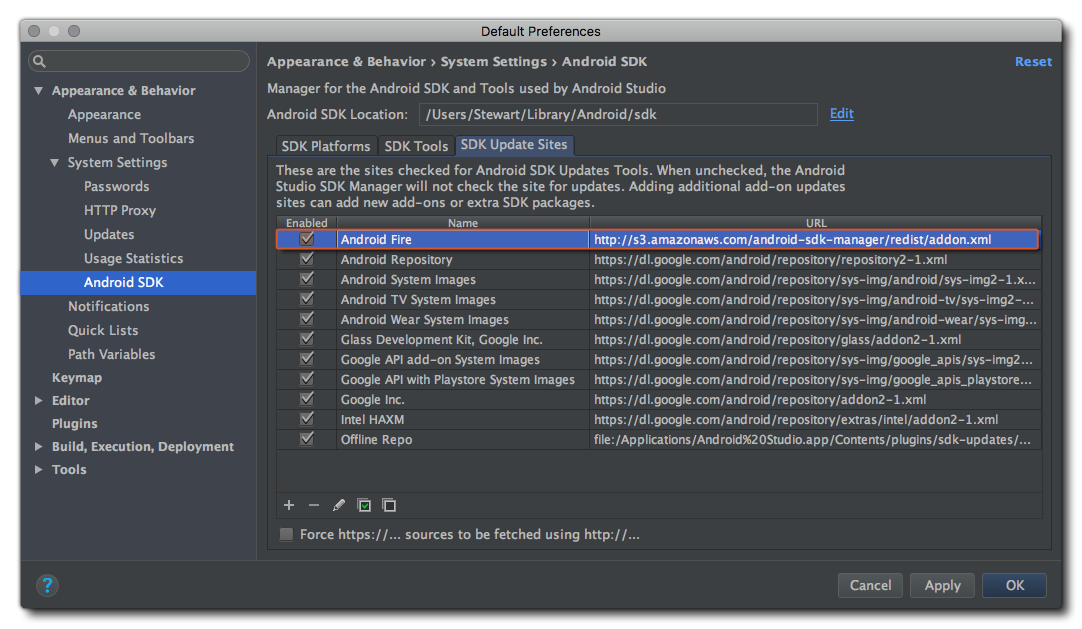Viewport: 1082px width, 629px height.
Task: Click the deselect all sites icon
Action: click(x=389, y=505)
